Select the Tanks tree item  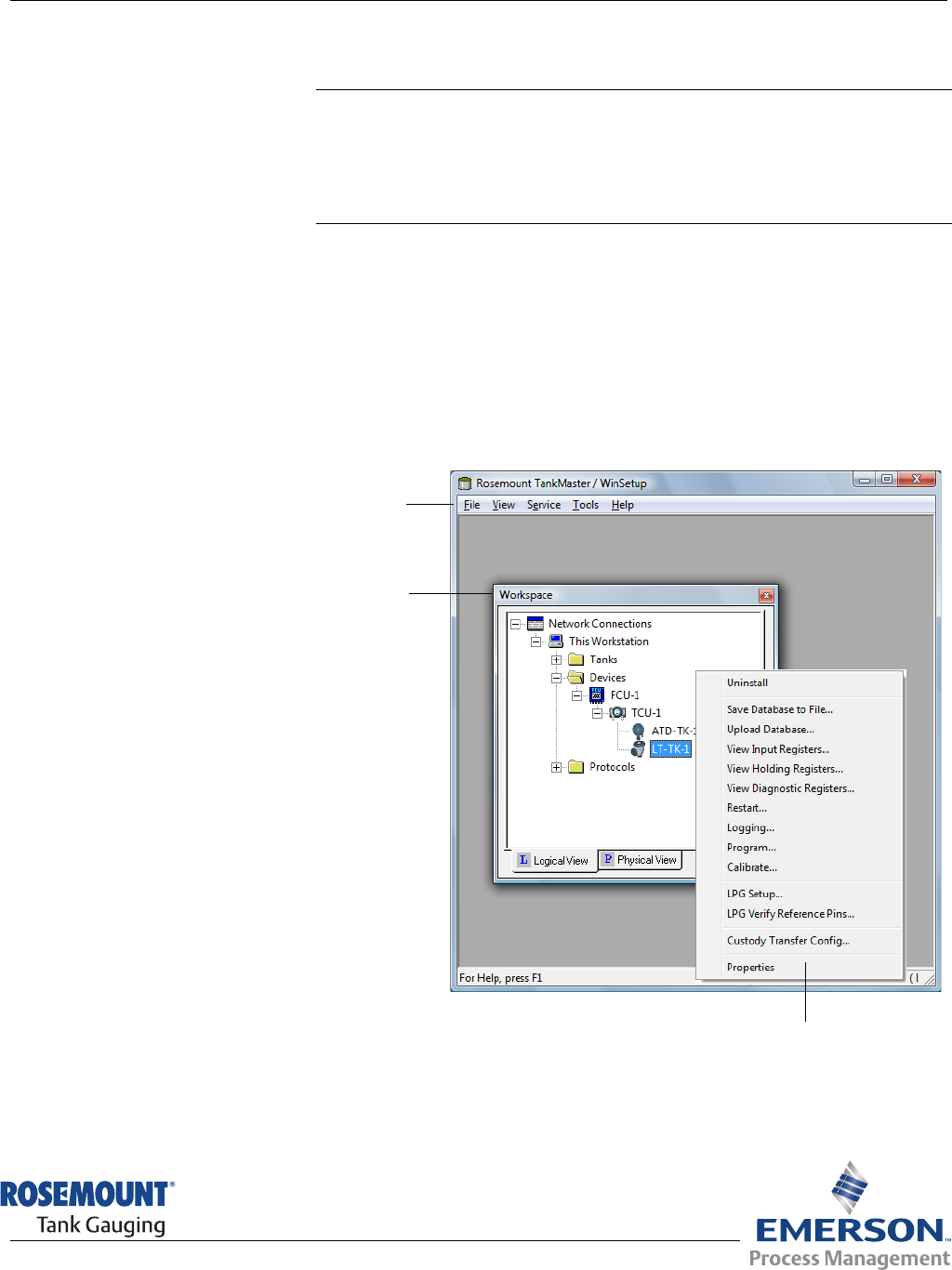(603, 659)
